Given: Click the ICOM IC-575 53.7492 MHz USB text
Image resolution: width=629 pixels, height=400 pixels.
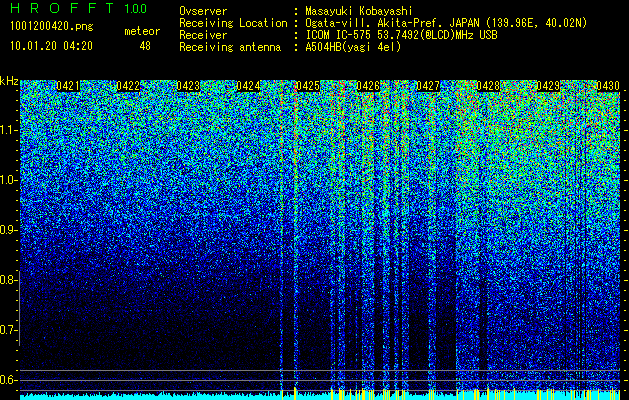Looking at the screenshot, I should coord(402,35).
